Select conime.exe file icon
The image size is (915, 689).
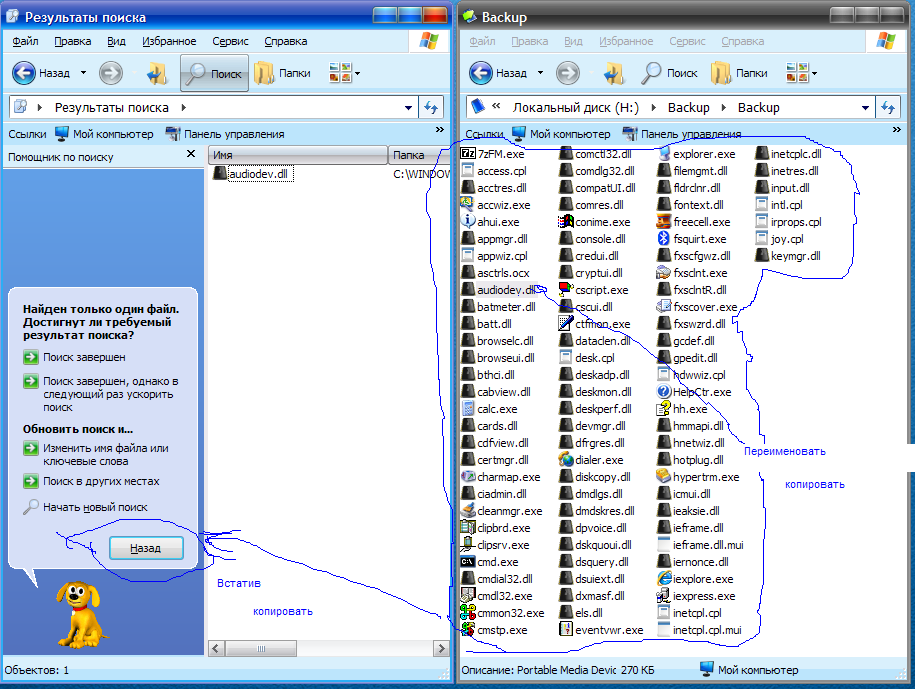tap(565, 222)
